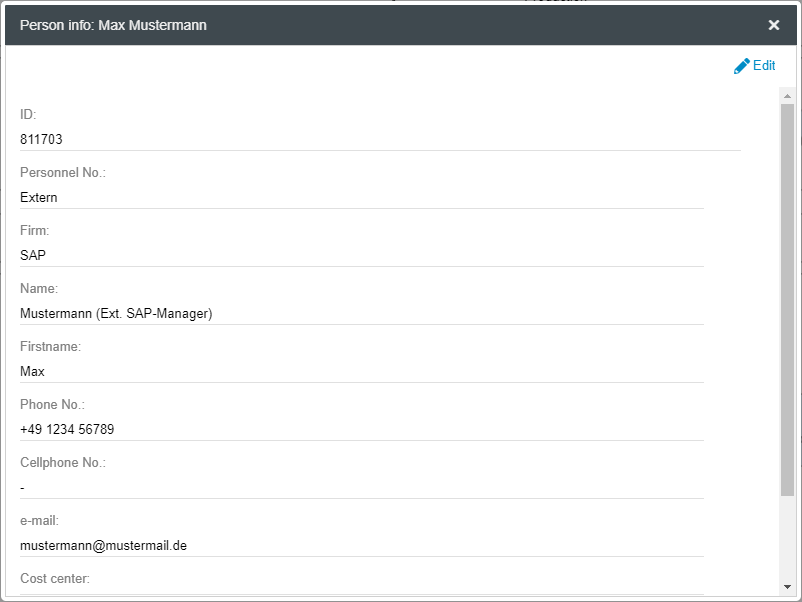This screenshot has height=602, width=802.
Task: Click the dialog title Person info: Max Mustermann
Action: [x=113, y=25]
